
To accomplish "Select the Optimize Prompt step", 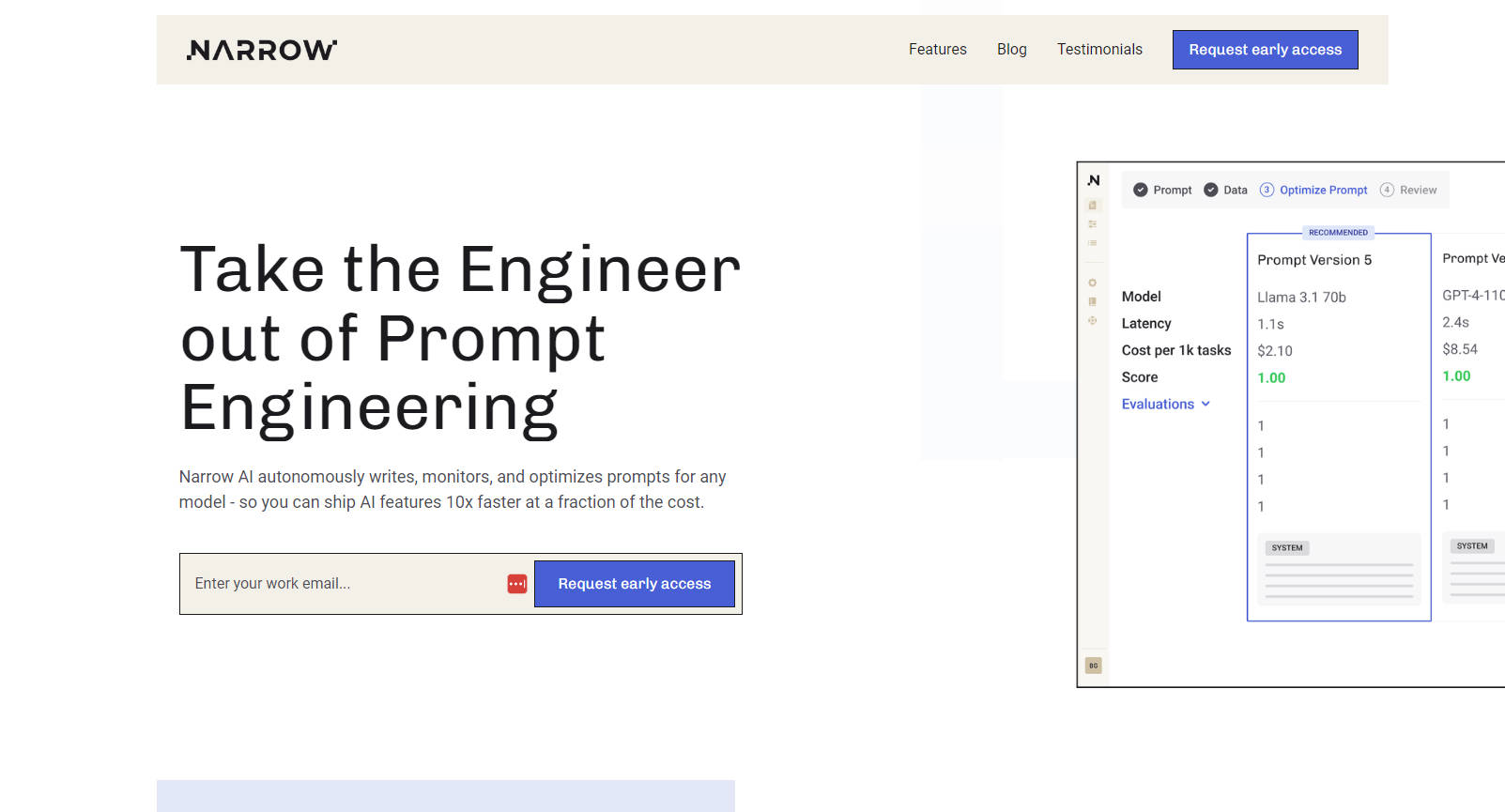I will click(1323, 190).
